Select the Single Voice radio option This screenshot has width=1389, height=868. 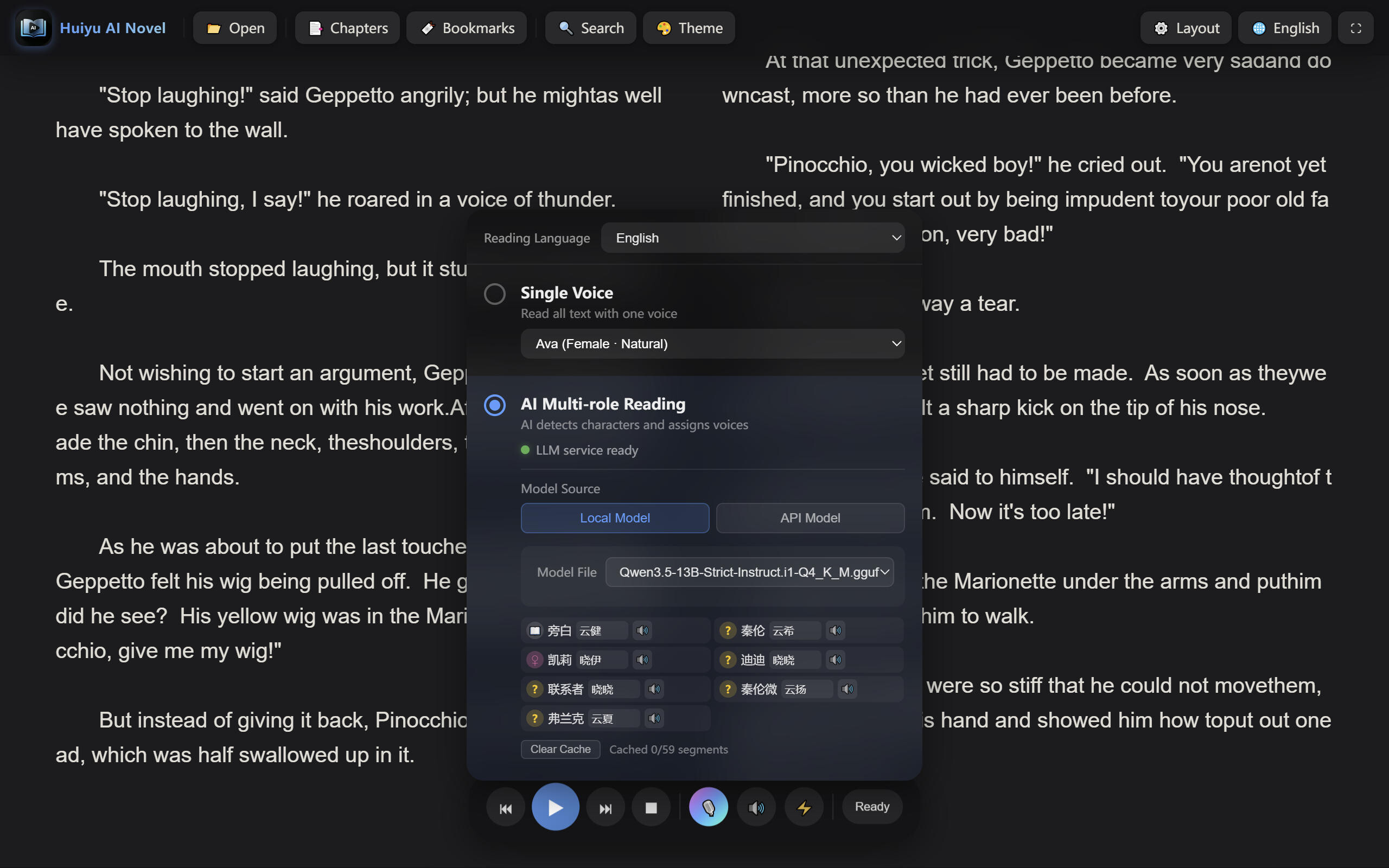[494, 293]
